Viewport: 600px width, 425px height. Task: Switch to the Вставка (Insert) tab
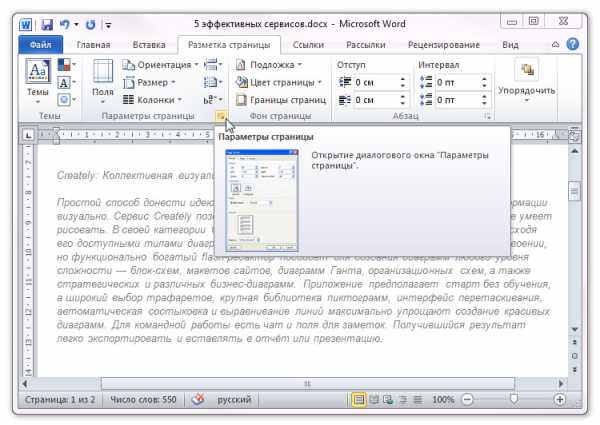(x=148, y=44)
